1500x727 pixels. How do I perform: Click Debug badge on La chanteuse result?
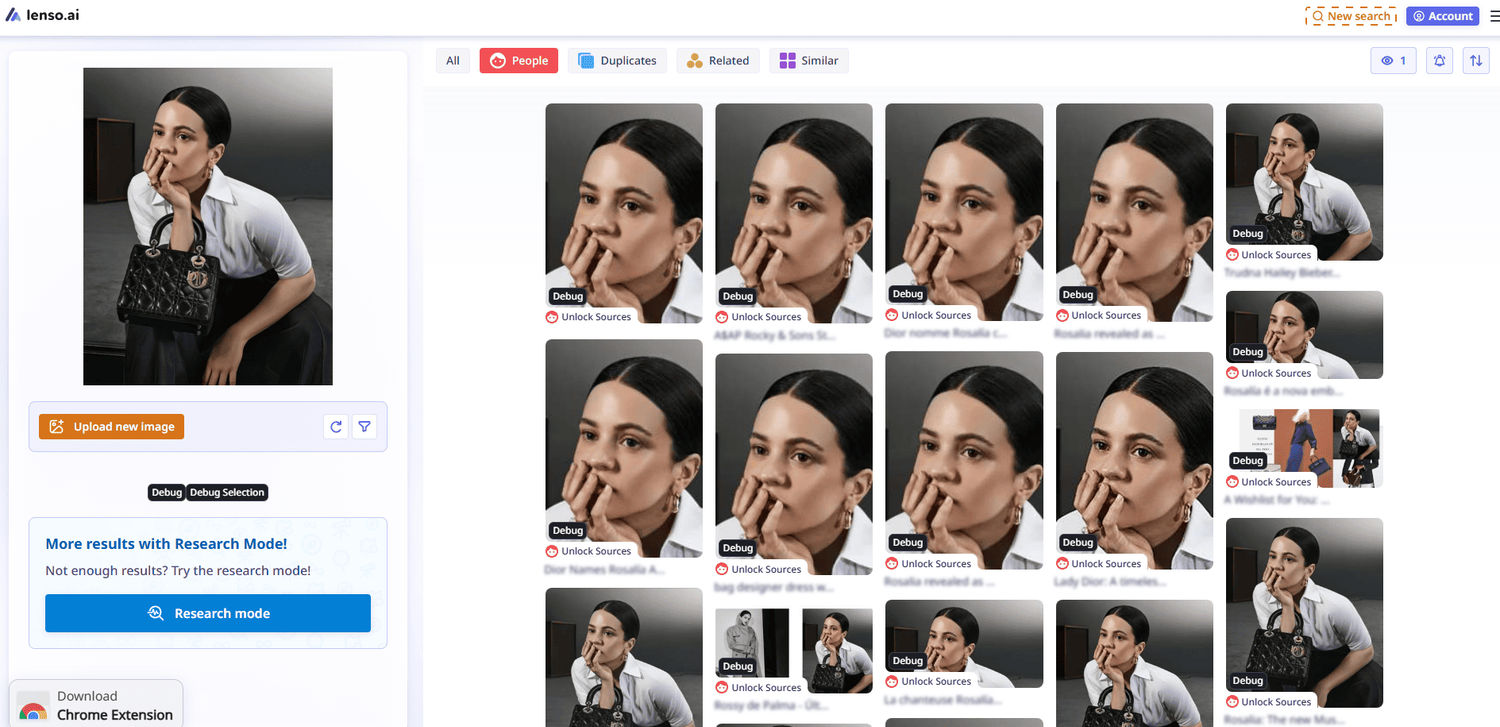tap(908, 661)
